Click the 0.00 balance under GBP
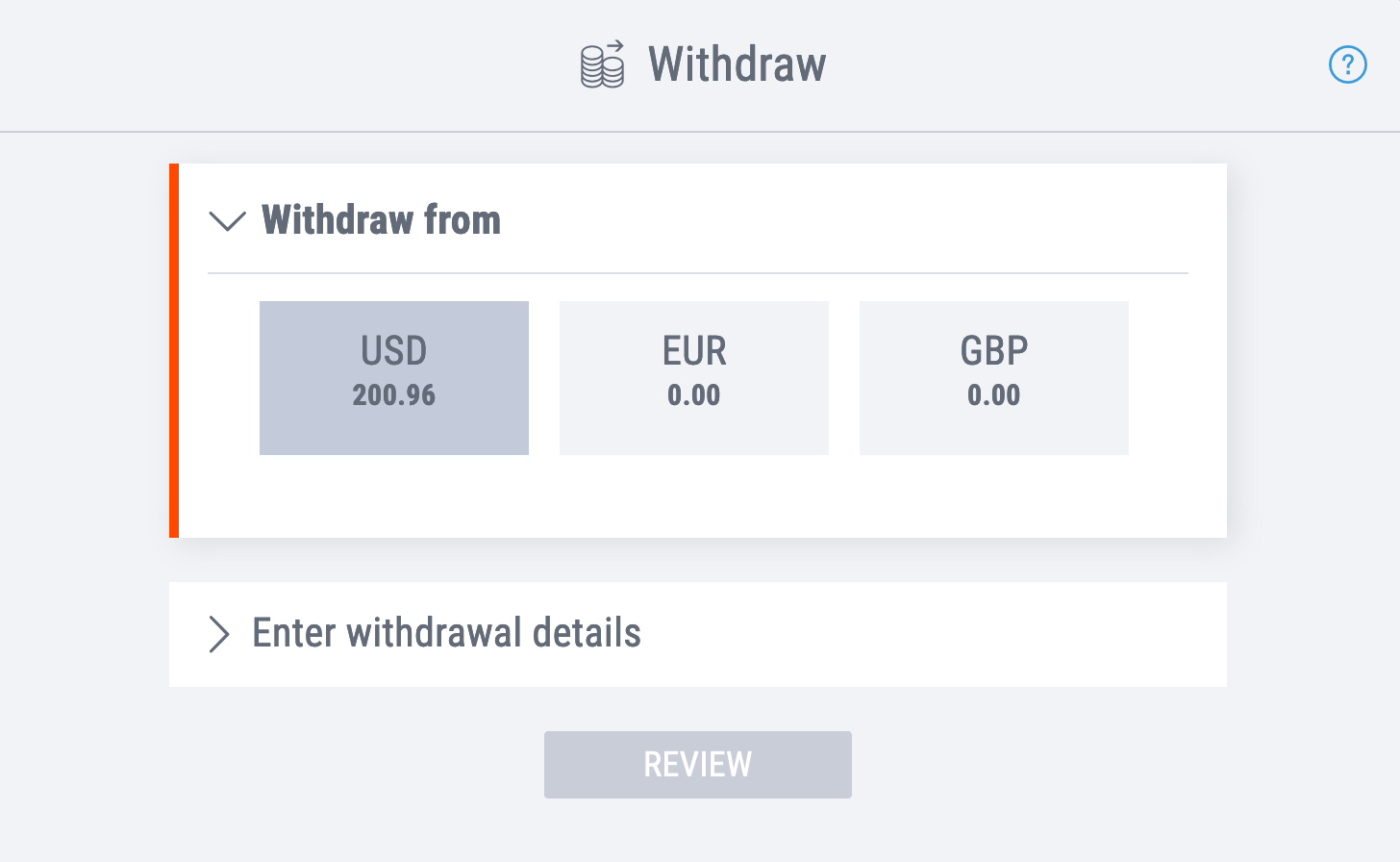Image resolution: width=1400 pixels, height=862 pixels. point(994,395)
